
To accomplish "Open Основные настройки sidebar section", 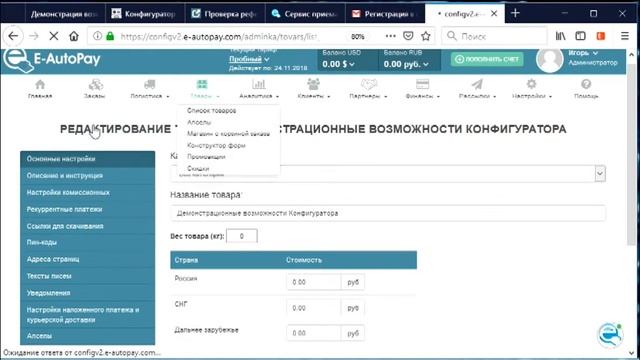I will click(87, 159).
